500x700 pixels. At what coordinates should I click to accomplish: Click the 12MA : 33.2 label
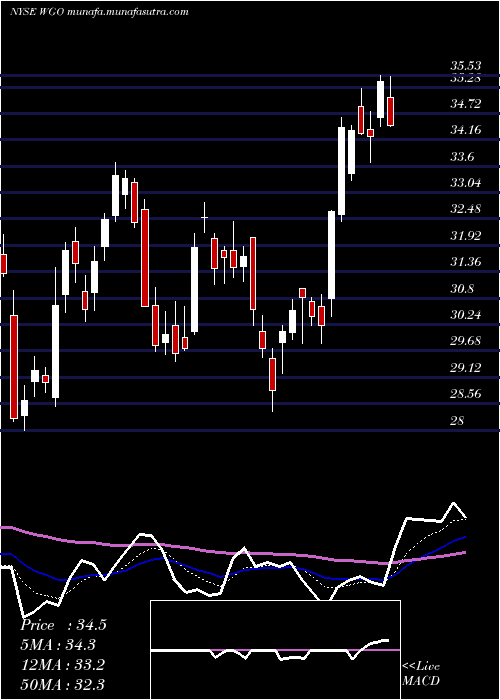(x=62, y=665)
